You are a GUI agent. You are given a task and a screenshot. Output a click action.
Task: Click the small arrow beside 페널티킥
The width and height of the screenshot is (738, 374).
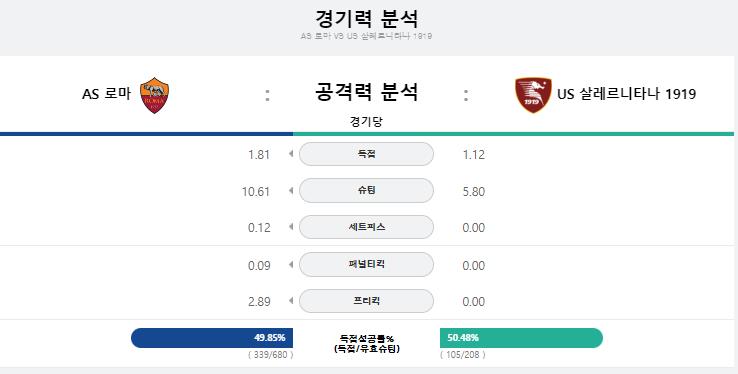[291, 264]
